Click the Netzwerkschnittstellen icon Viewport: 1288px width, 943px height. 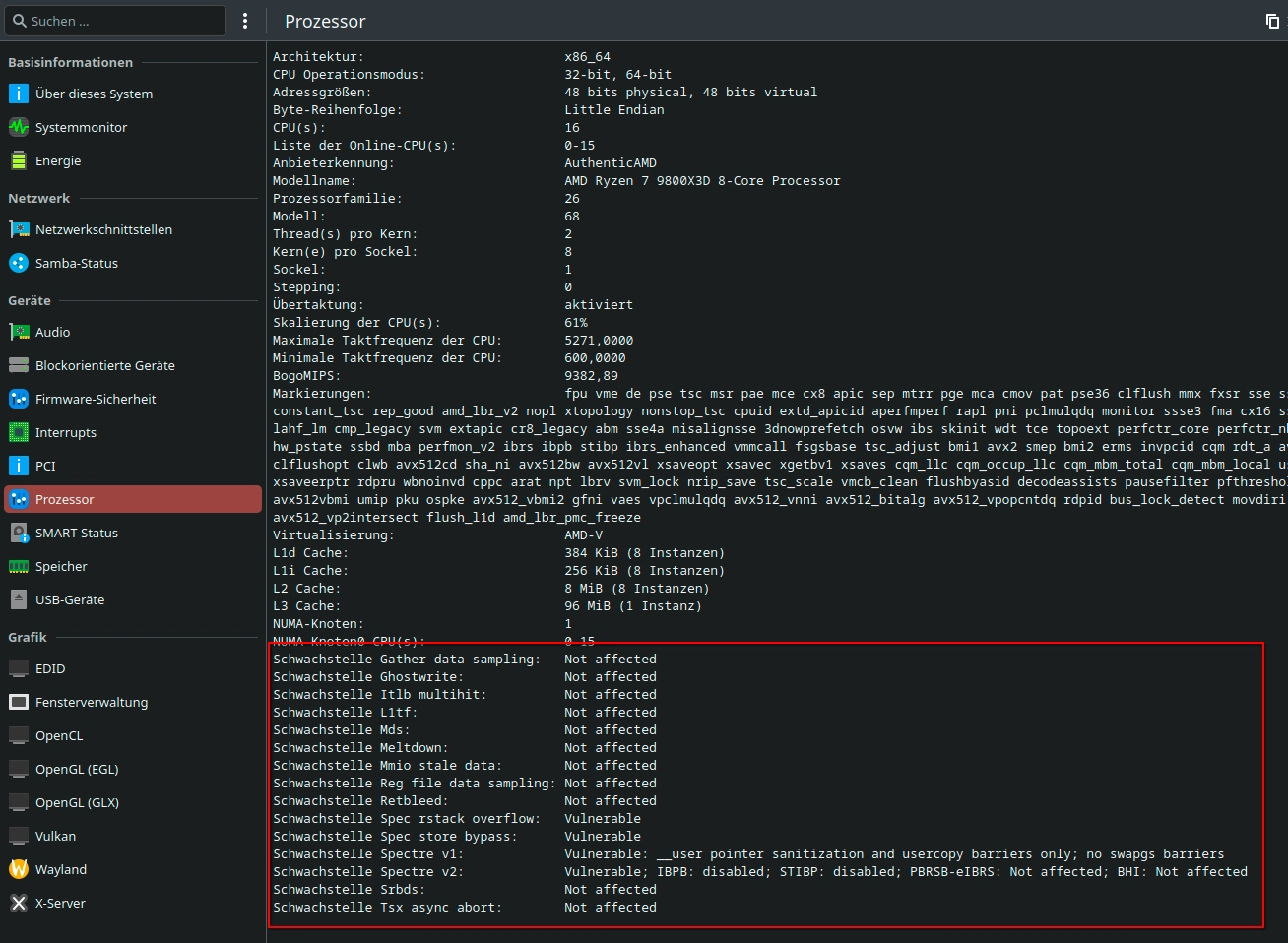coord(19,229)
